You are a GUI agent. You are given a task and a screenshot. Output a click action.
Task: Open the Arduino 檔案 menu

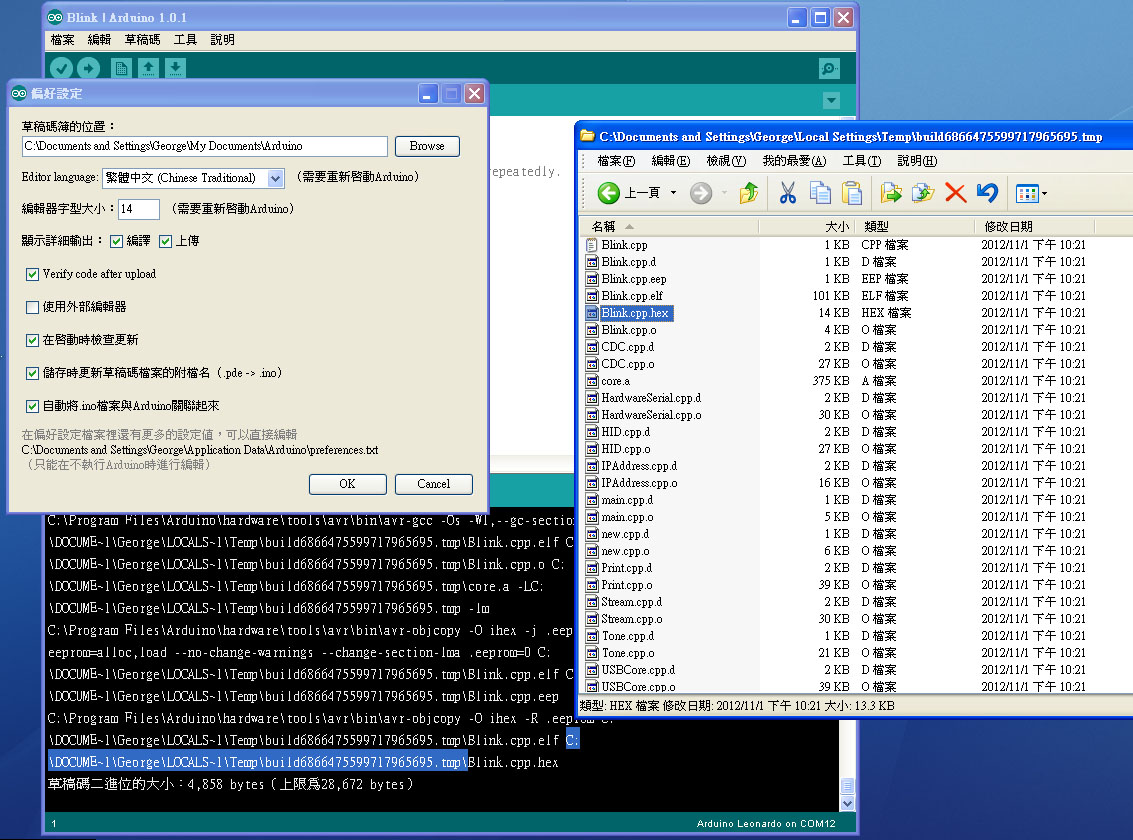tap(62, 40)
